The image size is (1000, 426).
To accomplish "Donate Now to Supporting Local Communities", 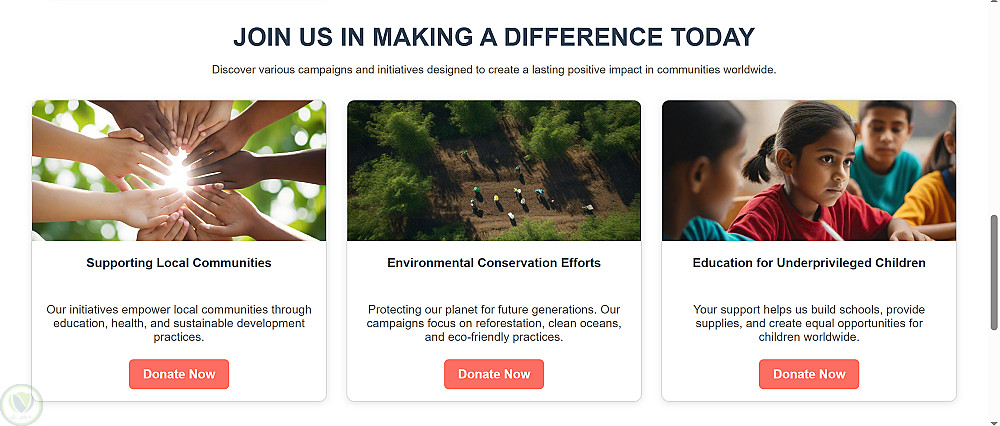I will point(179,374).
